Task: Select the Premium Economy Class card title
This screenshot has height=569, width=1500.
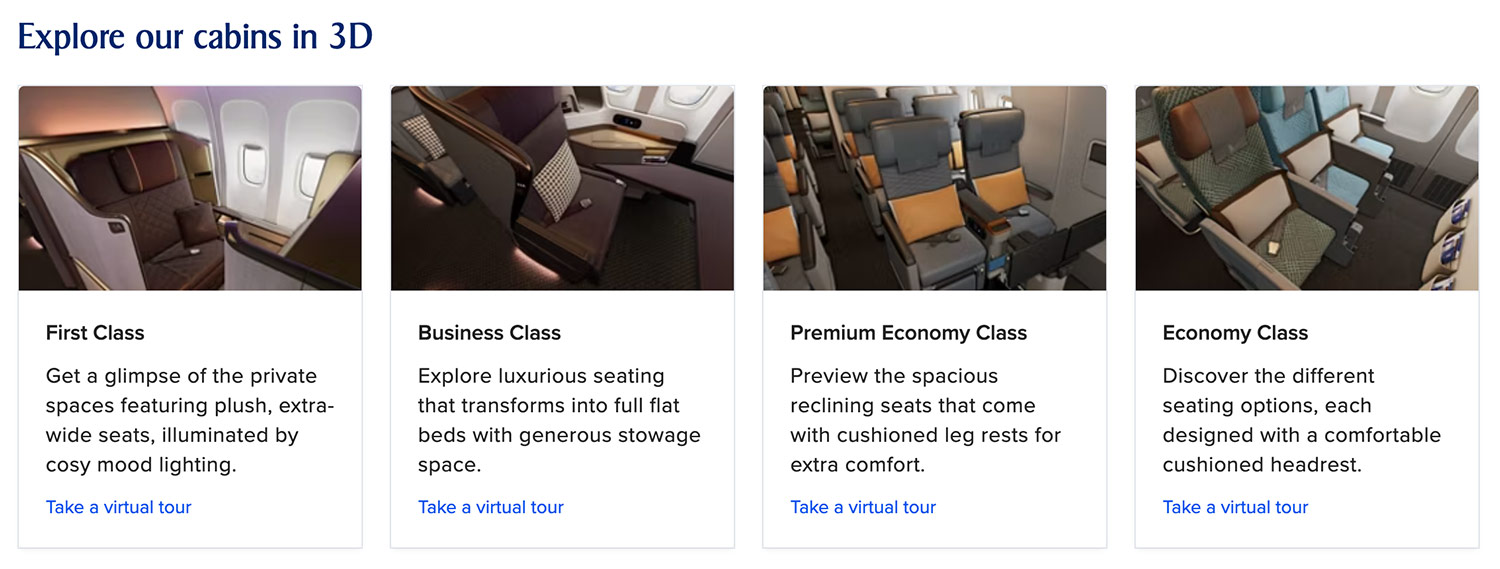Action: click(x=908, y=333)
